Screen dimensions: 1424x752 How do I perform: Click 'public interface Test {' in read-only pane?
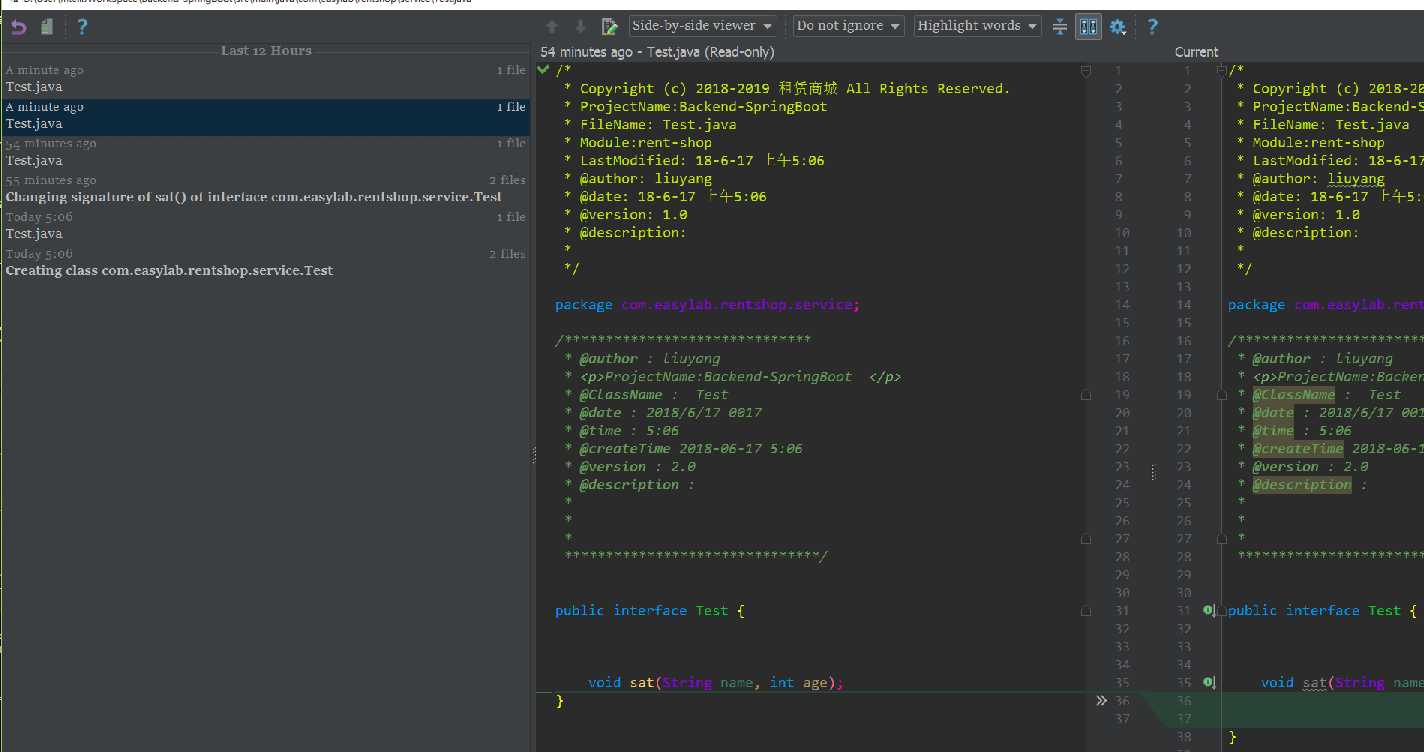(650, 611)
